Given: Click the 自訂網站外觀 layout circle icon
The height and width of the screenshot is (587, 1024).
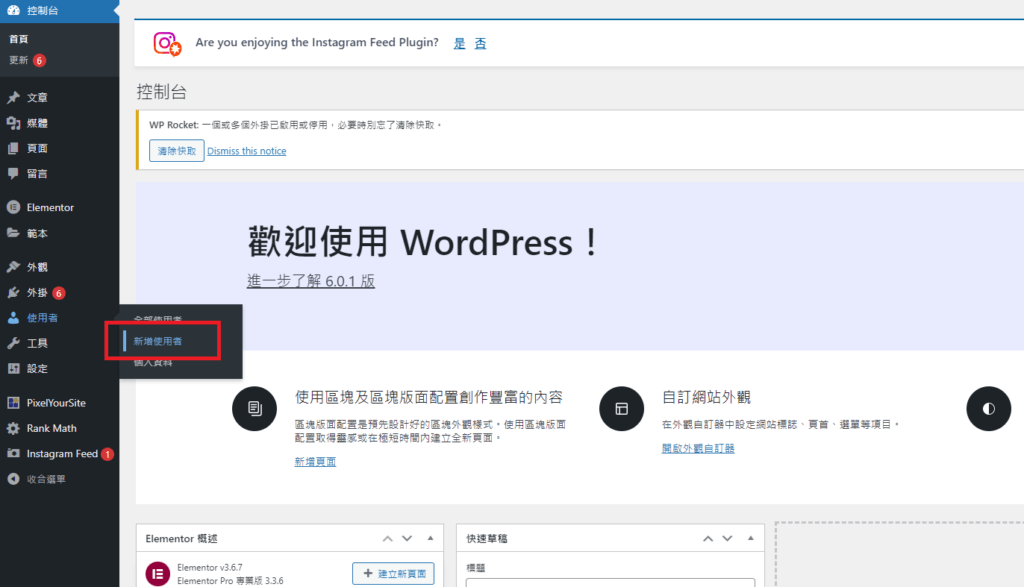Looking at the screenshot, I should 621,408.
